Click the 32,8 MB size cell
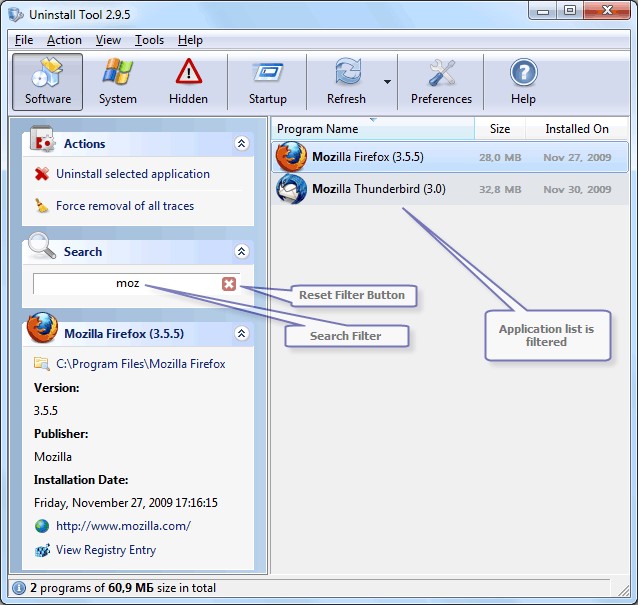Viewport: 638px width, 605px height. (x=500, y=190)
